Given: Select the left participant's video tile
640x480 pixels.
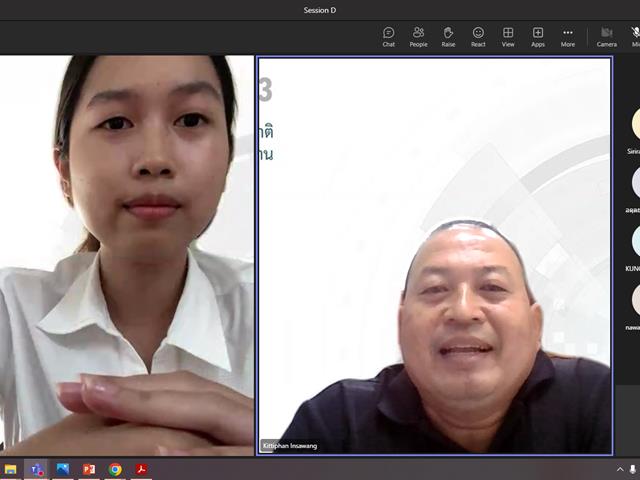Looking at the screenshot, I should 127,256.
